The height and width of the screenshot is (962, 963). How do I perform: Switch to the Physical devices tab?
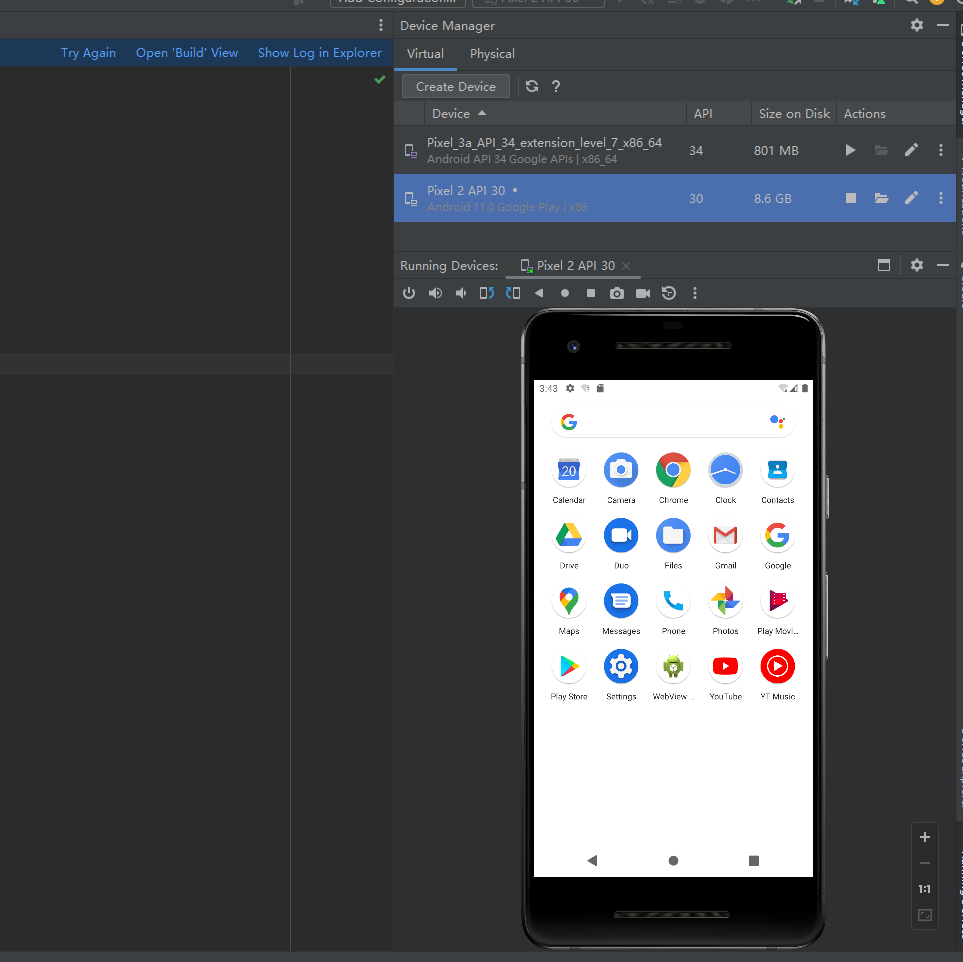click(491, 54)
